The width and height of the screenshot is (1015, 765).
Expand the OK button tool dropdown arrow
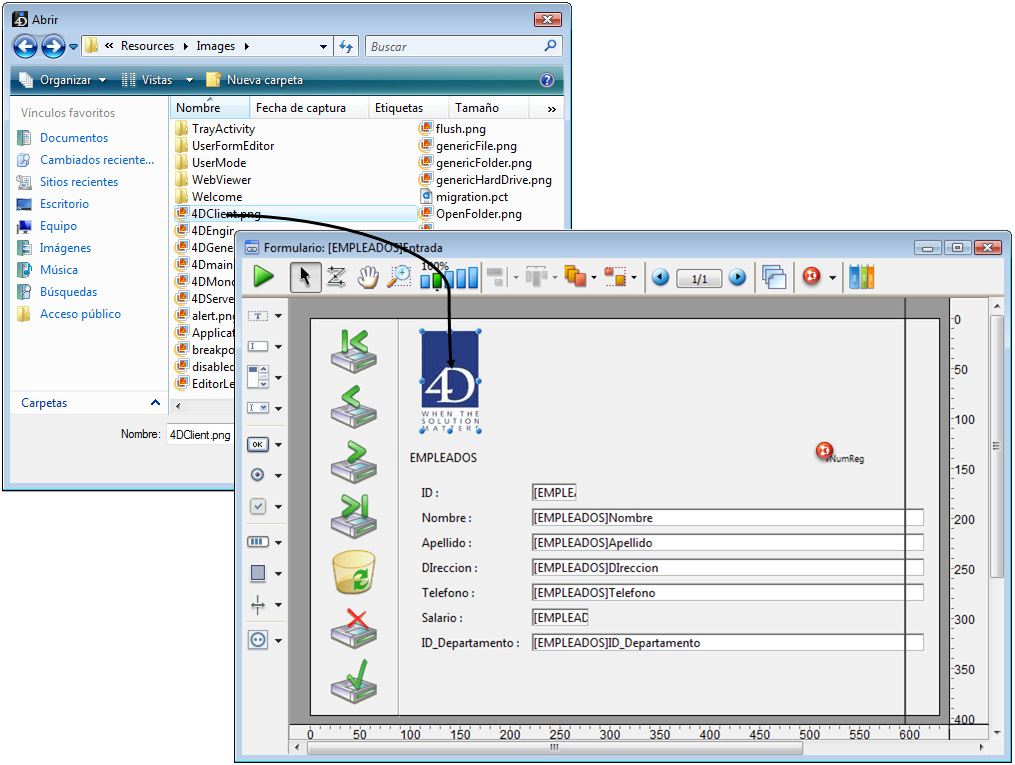click(x=278, y=444)
